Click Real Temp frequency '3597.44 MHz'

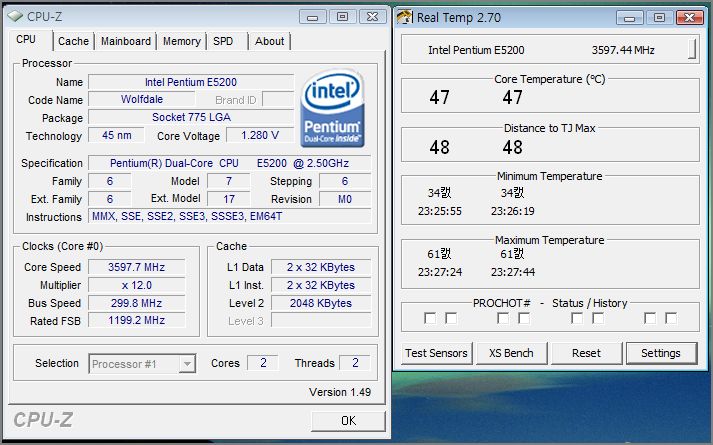tap(623, 50)
